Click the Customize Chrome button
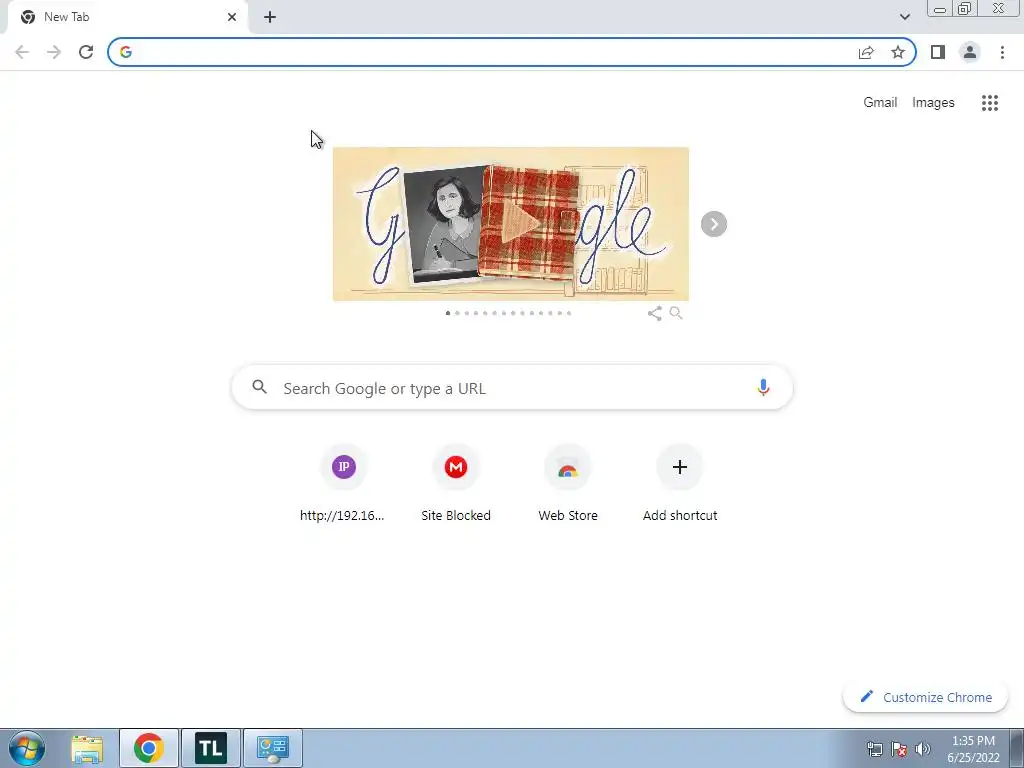This screenshot has width=1024, height=768. 925,697
